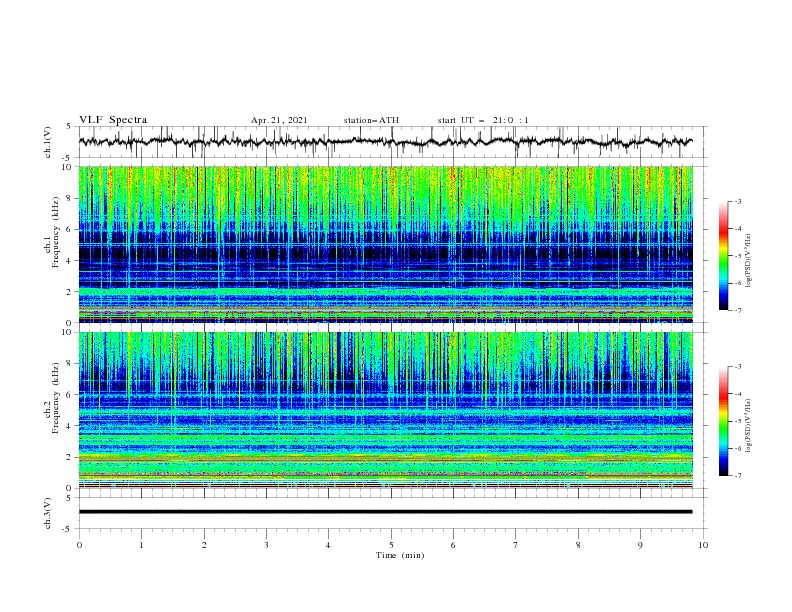
Task: Click the ch.2 spectrogram color scale bar
Action: tap(723, 421)
